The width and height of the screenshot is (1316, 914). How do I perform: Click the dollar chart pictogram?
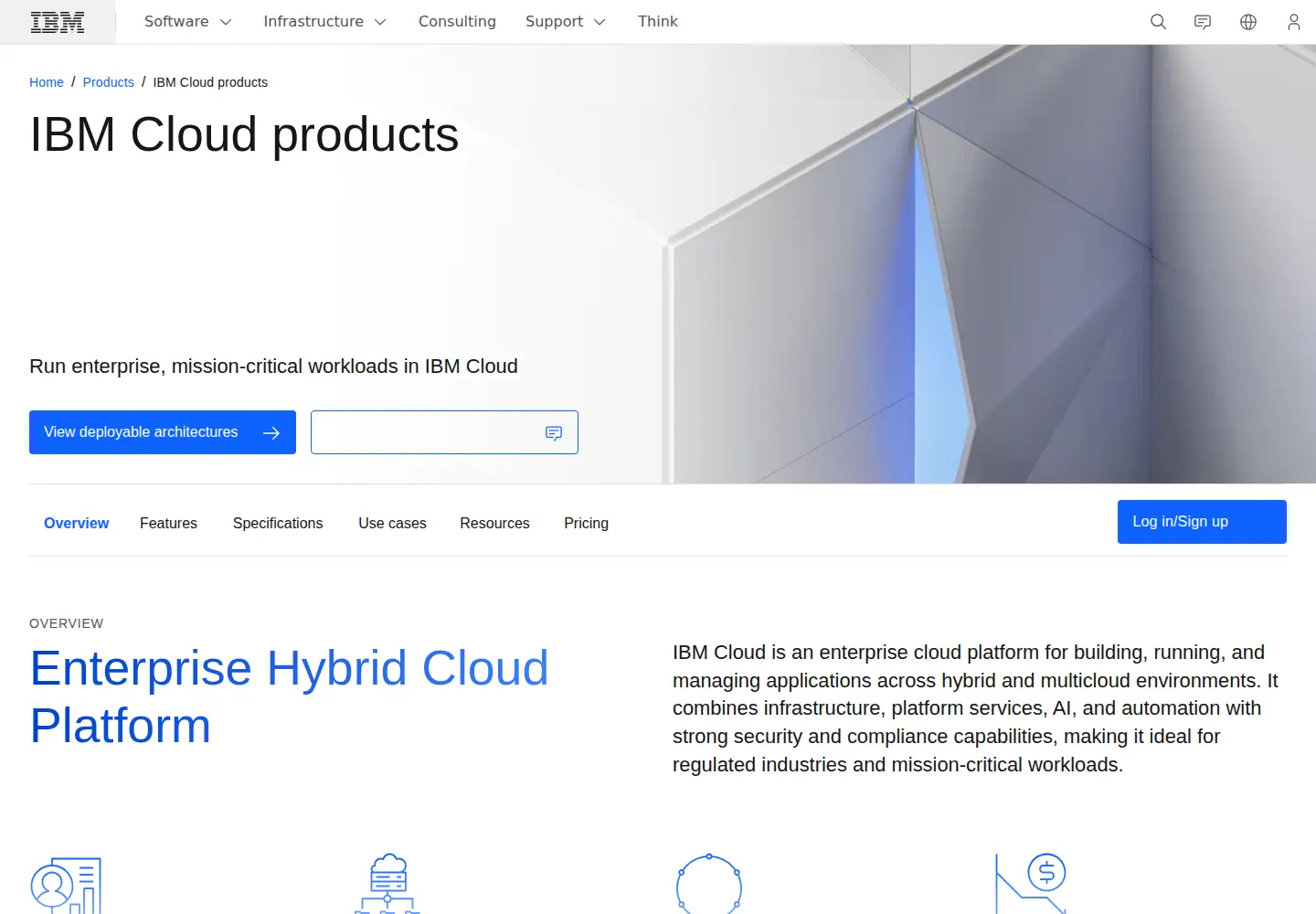[1031, 883]
